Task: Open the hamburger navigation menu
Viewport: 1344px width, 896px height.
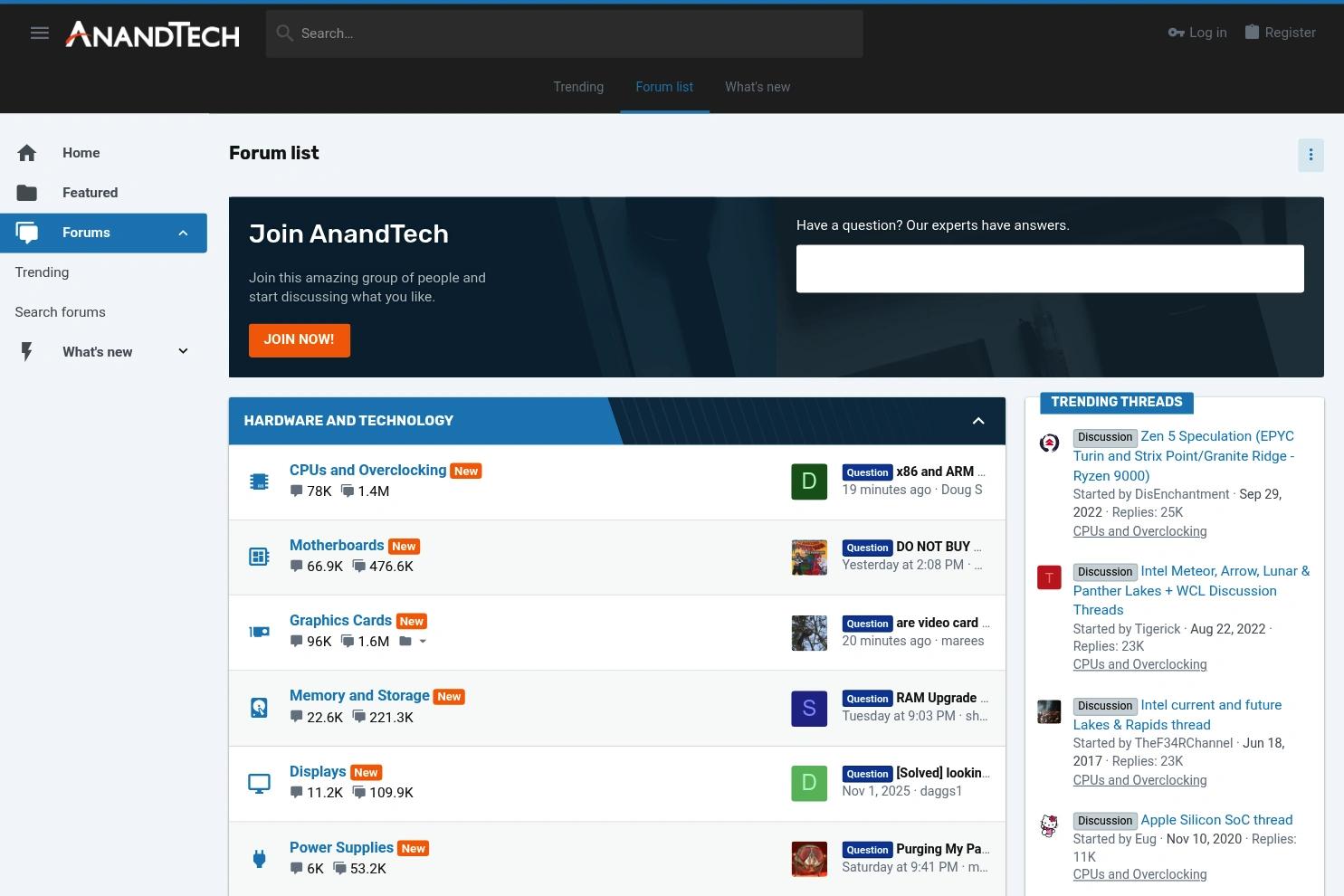Action: click(40, 33)
